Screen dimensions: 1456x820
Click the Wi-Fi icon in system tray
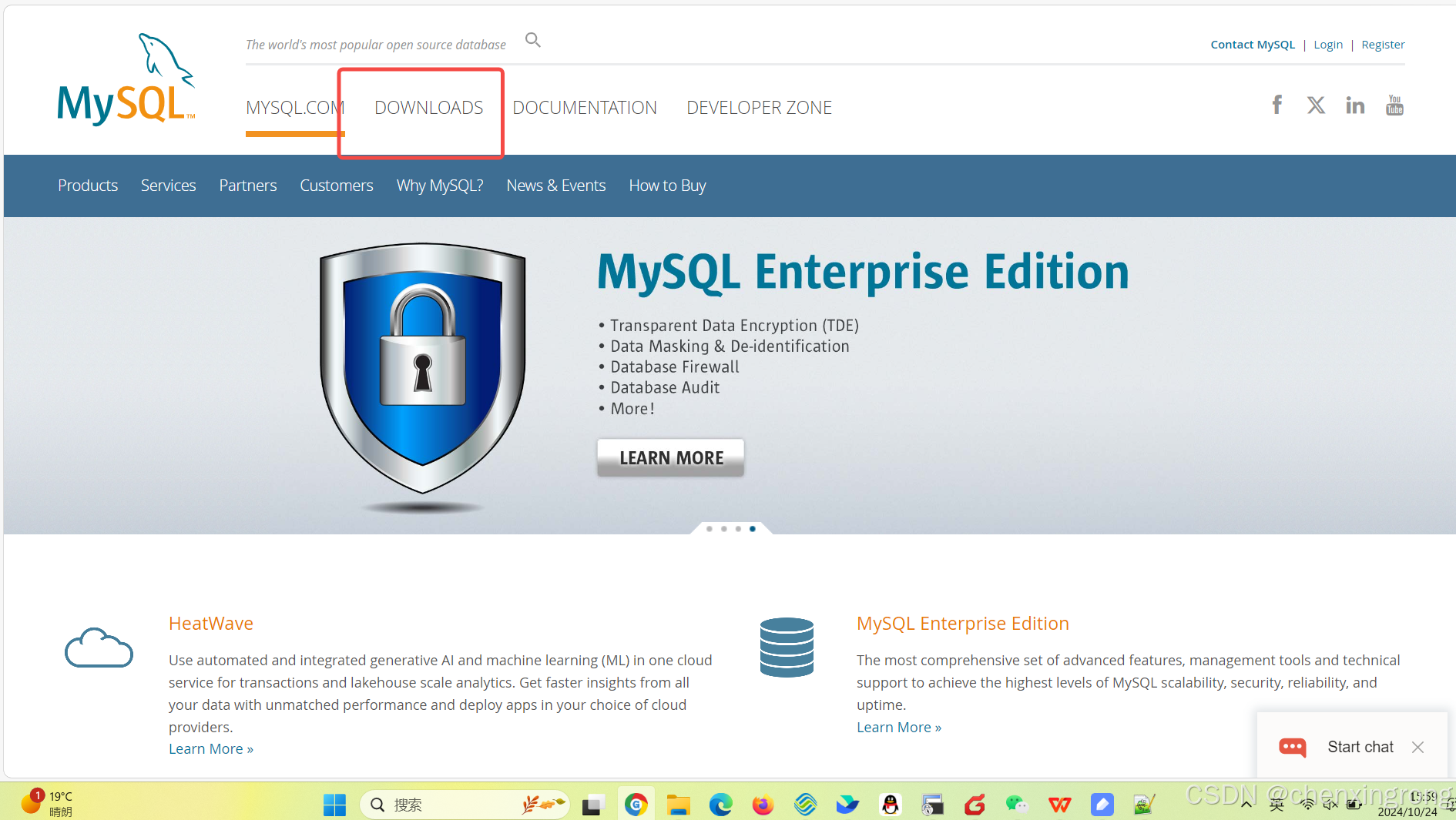coord(1307,805)
